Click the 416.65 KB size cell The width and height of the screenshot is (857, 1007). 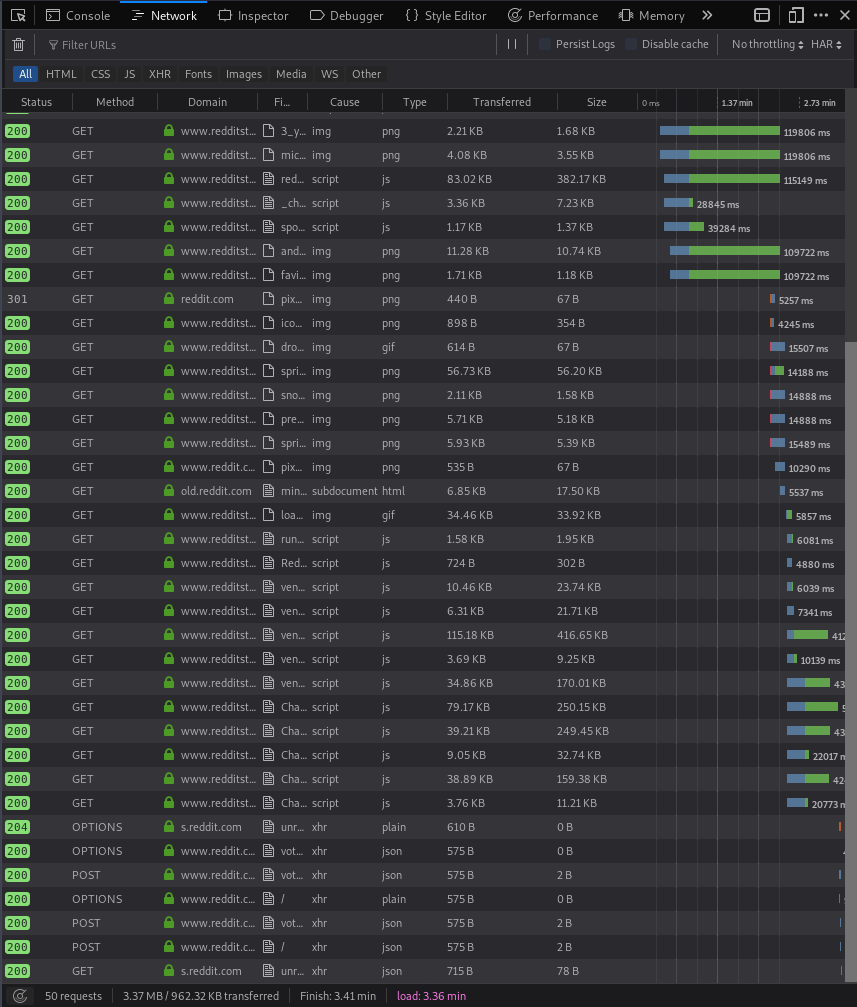582,635
